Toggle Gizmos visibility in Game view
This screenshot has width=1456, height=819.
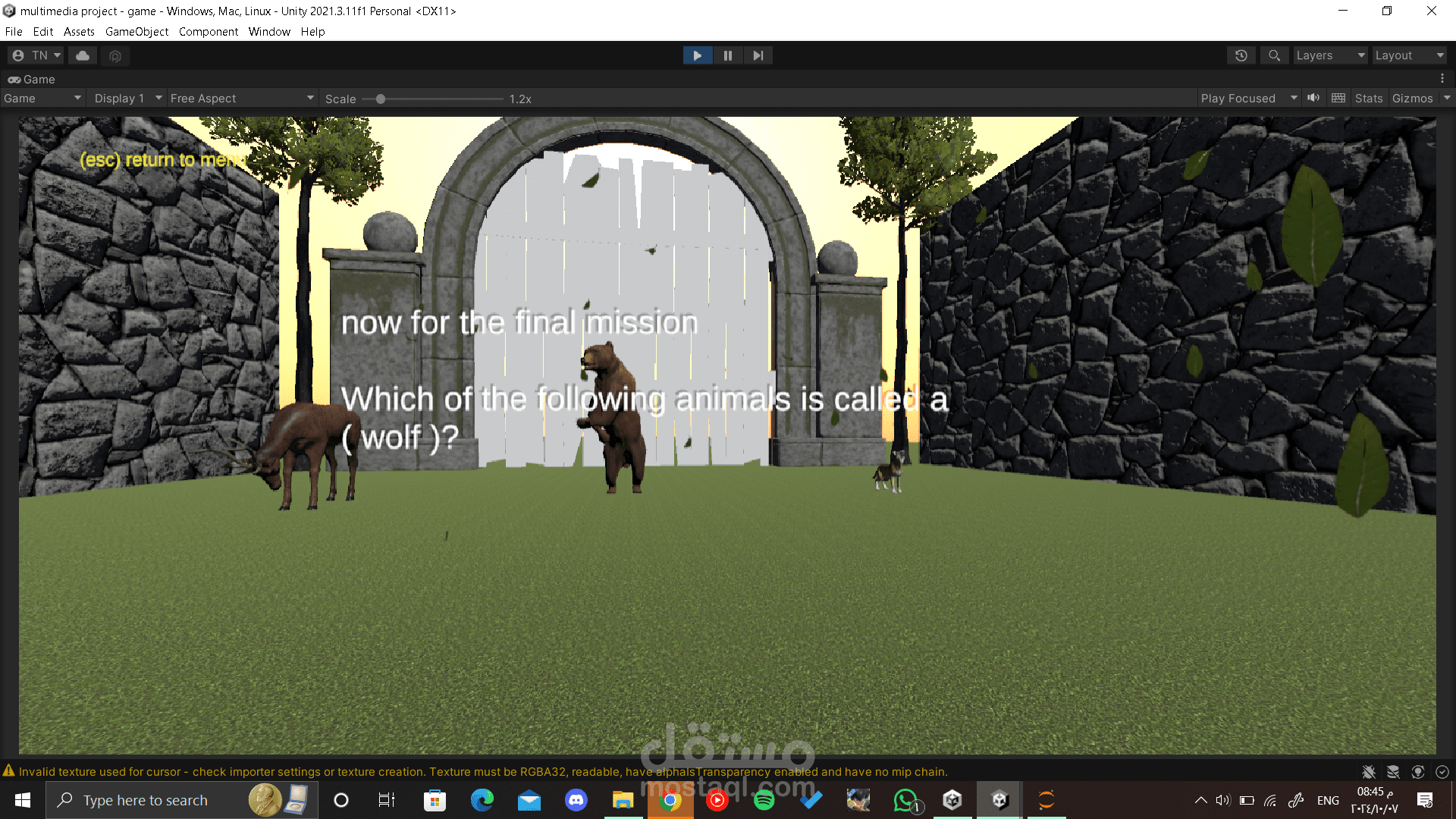(1412, 99)
